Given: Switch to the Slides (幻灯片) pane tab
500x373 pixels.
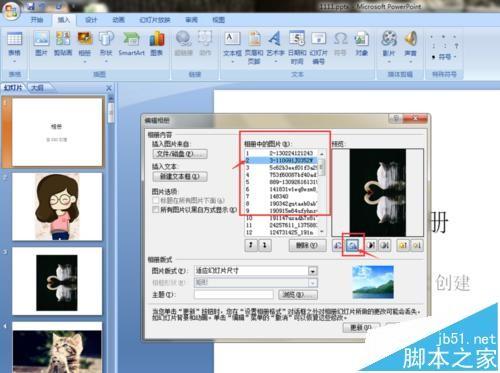Looking at the screenshot, I should (13, 88).
